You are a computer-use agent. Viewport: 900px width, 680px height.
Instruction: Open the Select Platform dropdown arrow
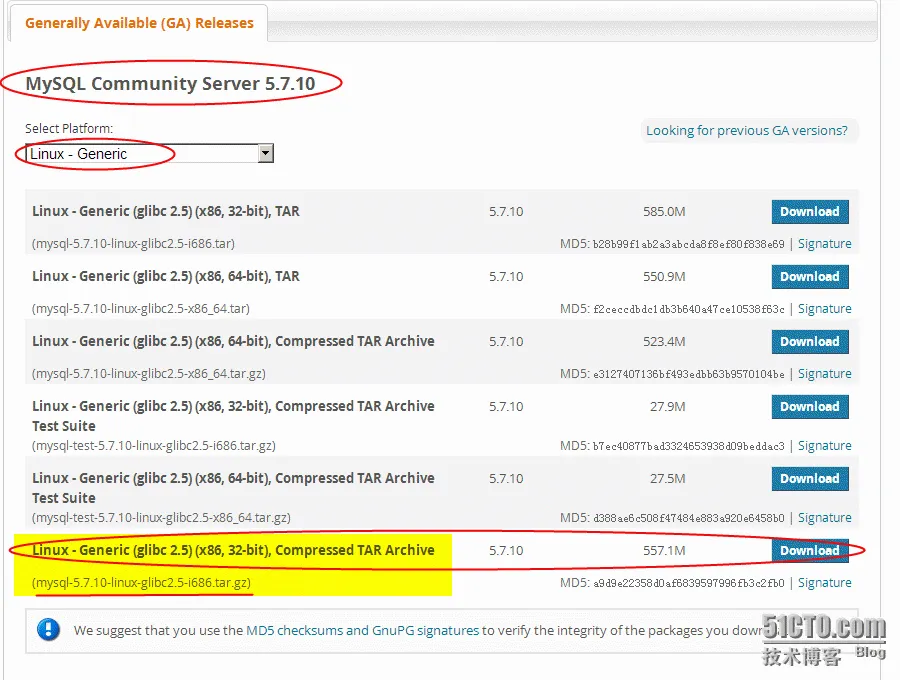pos(265,153)
